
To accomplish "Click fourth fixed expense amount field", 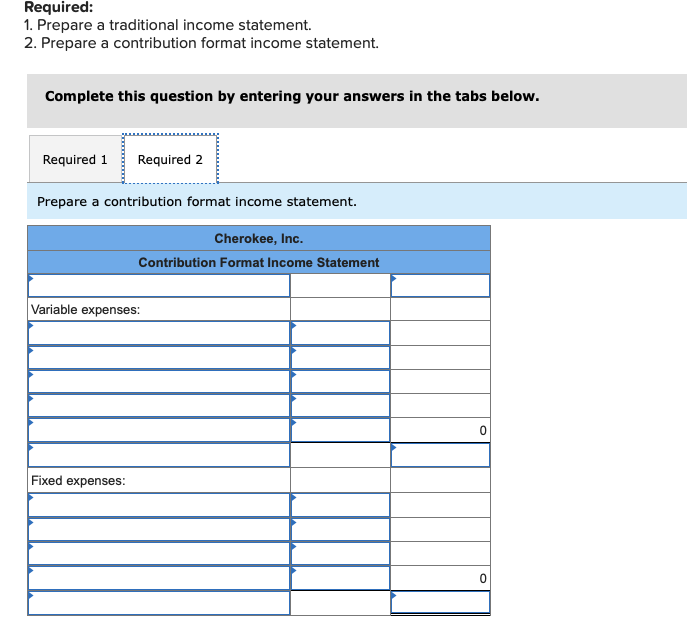I will [340, 578].
